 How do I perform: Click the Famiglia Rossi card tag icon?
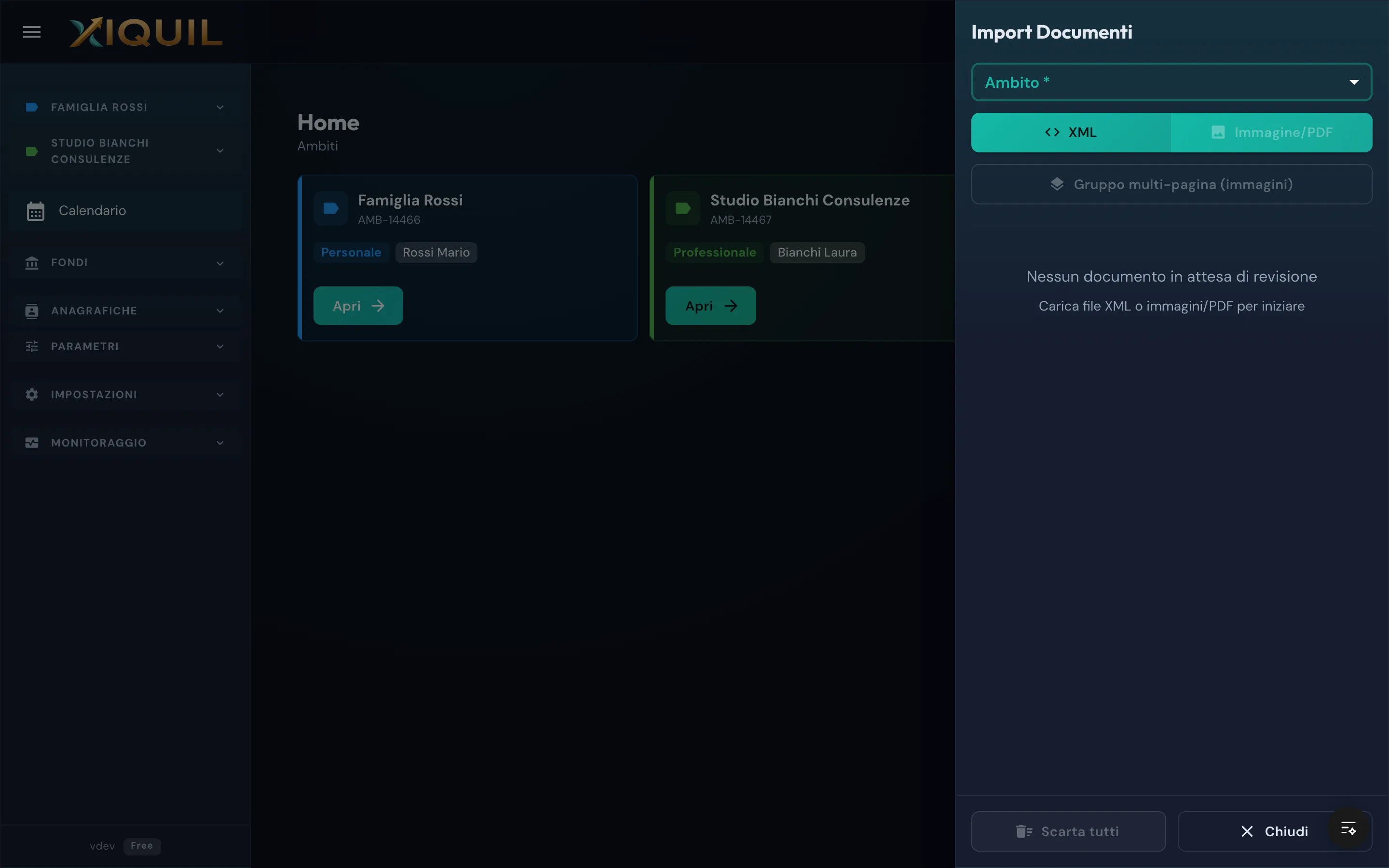click(x=330, y=208)
